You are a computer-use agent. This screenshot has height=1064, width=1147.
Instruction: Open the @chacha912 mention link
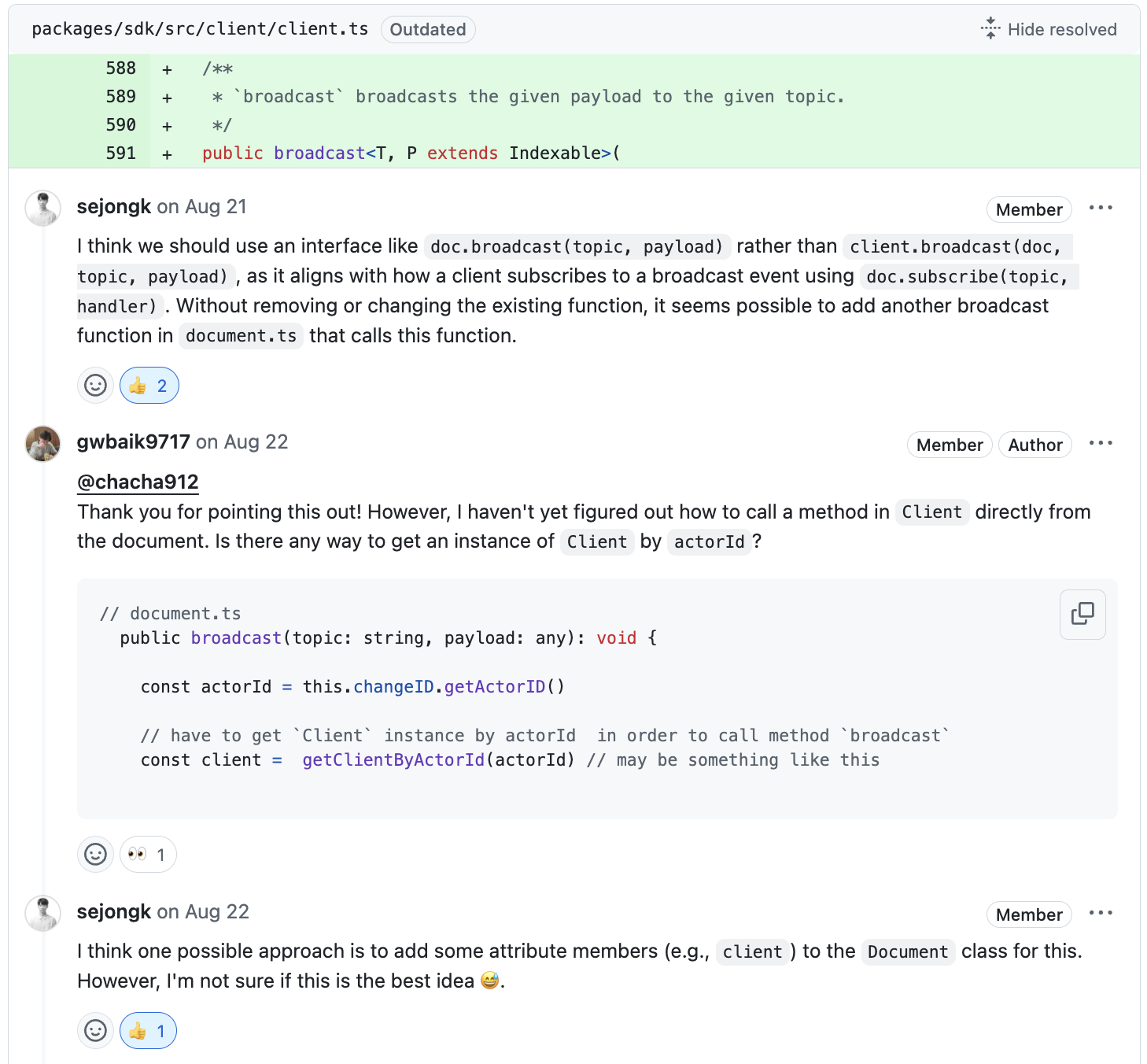tap(138, 482)
